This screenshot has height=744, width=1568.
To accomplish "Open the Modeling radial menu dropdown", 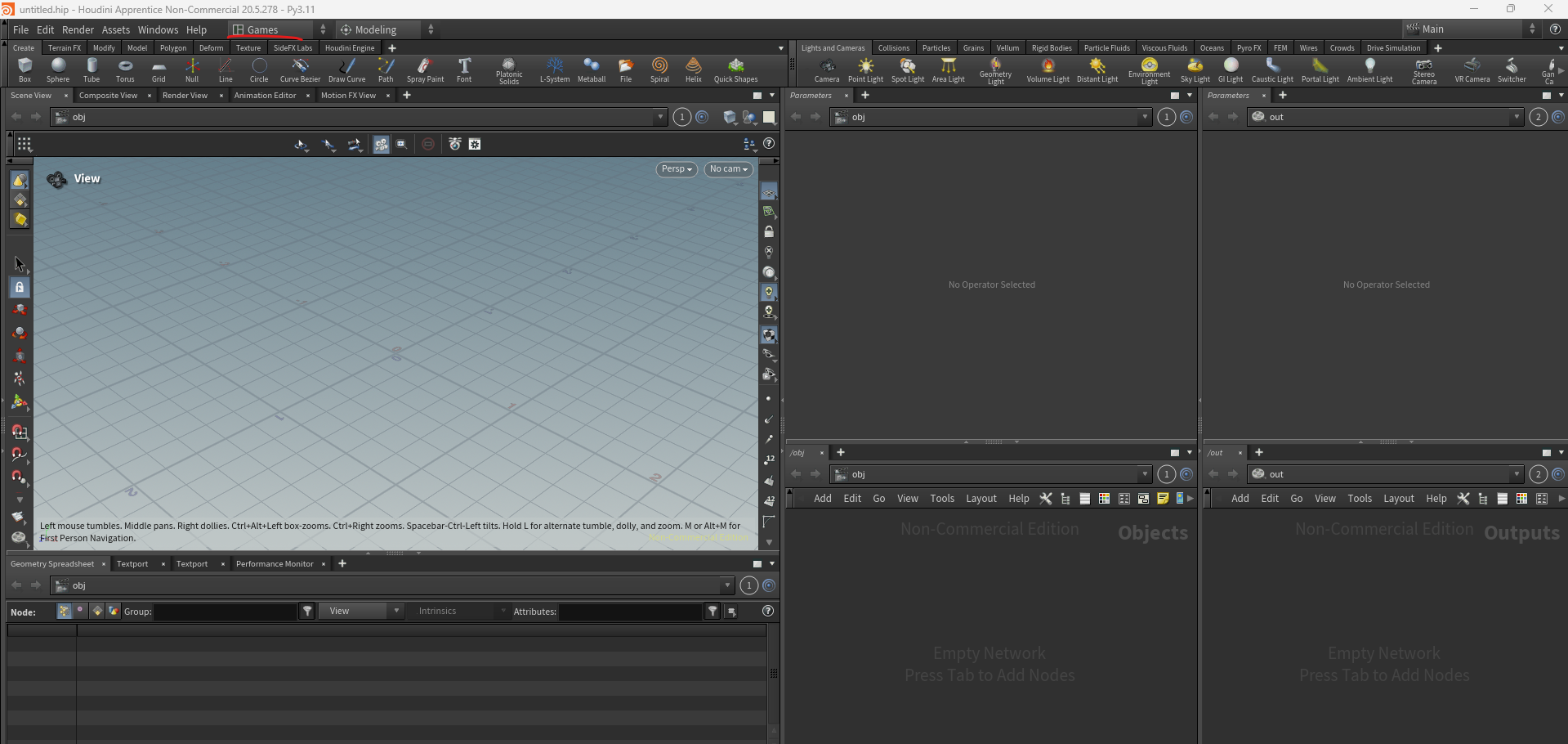I will click(386, 29).
